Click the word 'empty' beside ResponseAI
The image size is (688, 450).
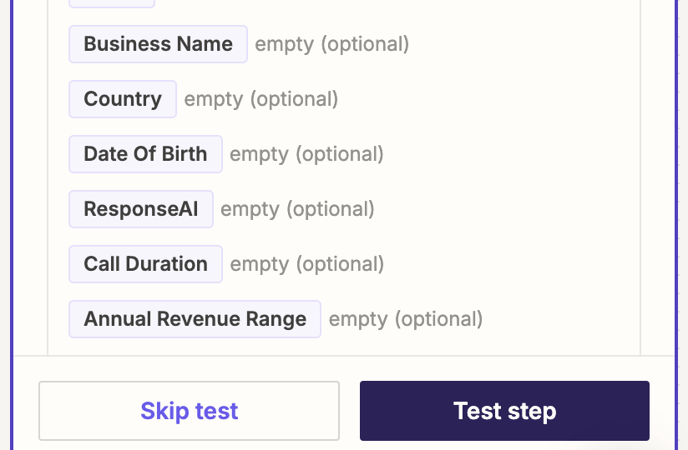point(250,210)
